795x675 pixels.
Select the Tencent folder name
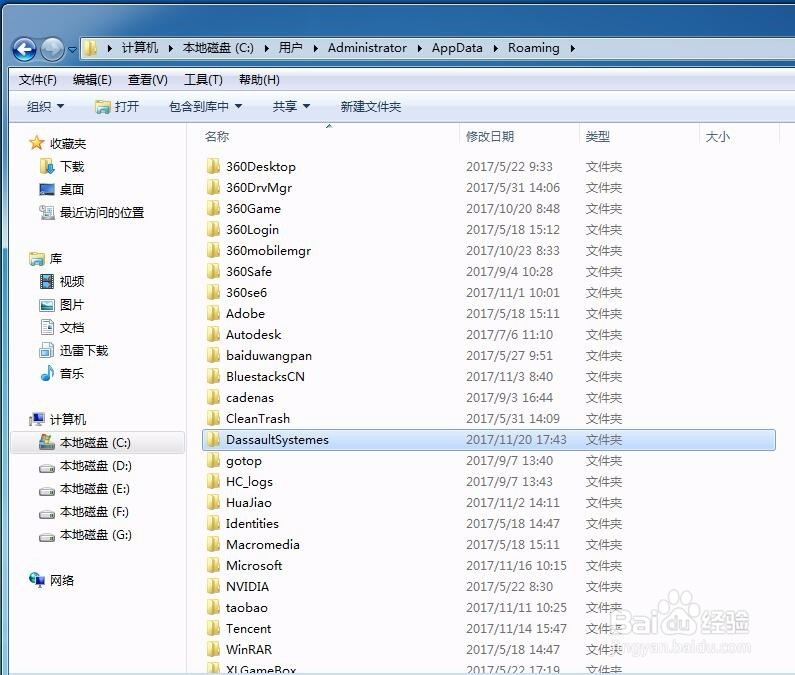pyautogui.click(x=248, y=628)
